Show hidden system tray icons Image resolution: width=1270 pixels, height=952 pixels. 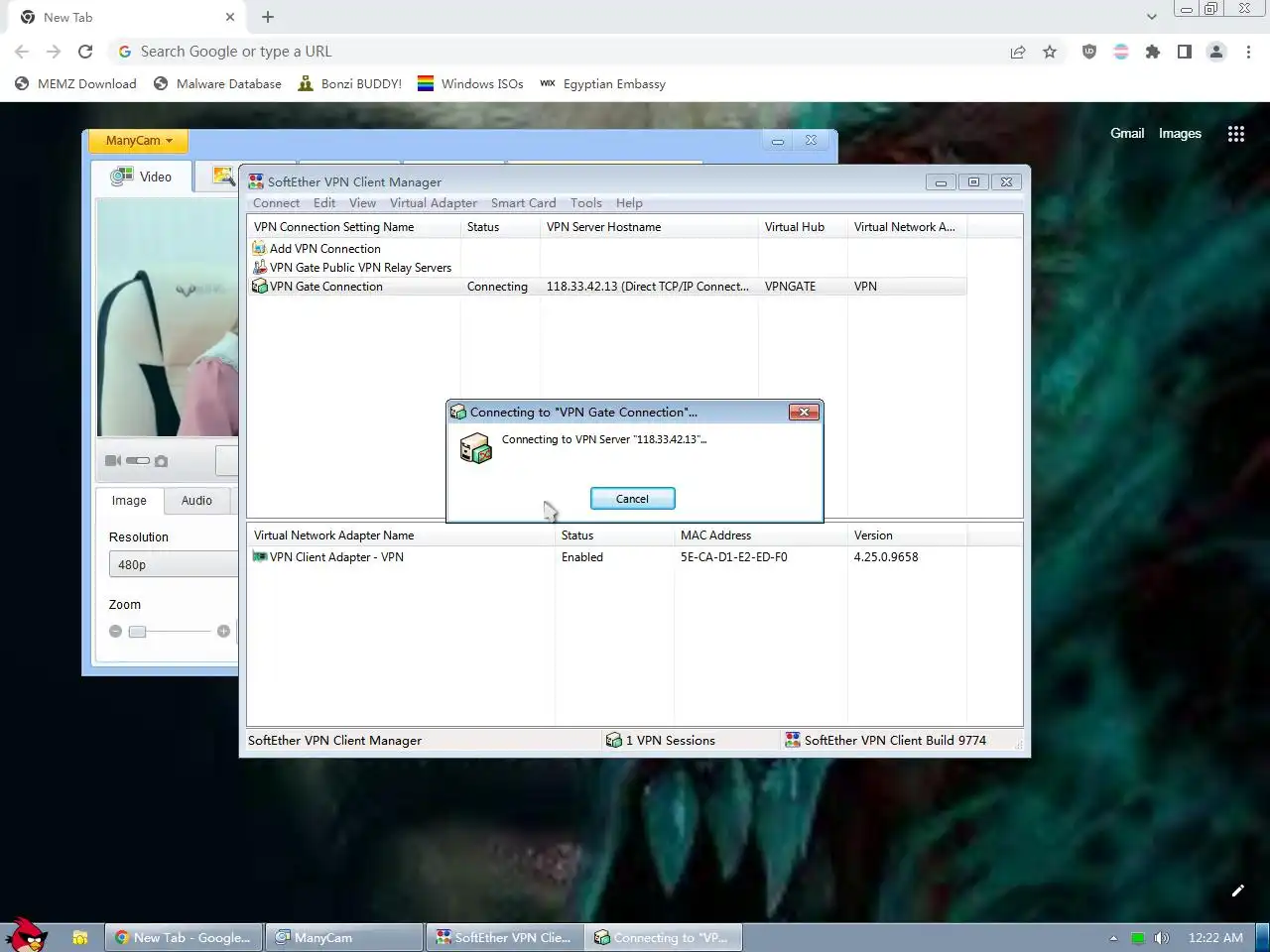(1113, 938)
